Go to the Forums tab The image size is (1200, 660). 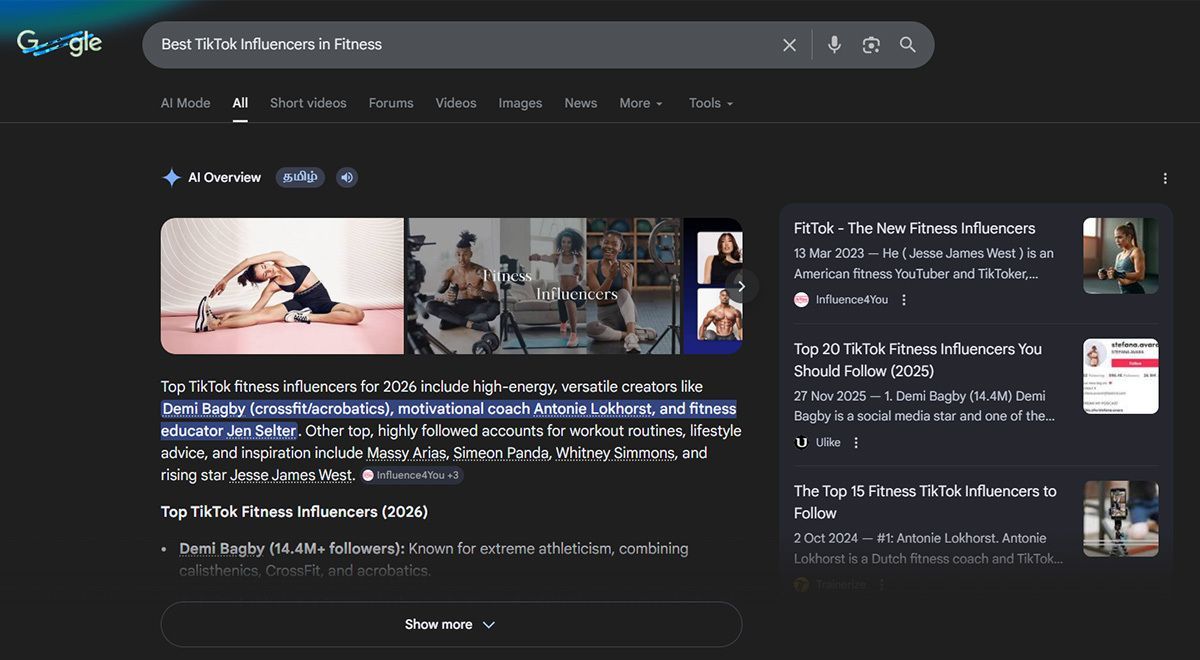391,103
